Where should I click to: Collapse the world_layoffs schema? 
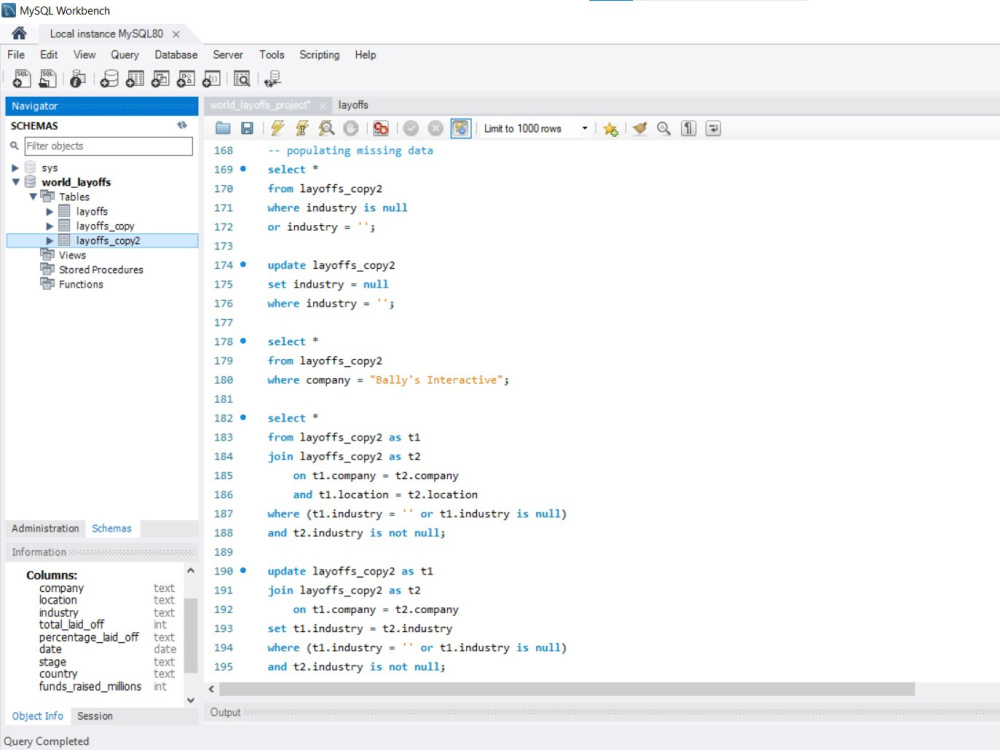[15, 182]
